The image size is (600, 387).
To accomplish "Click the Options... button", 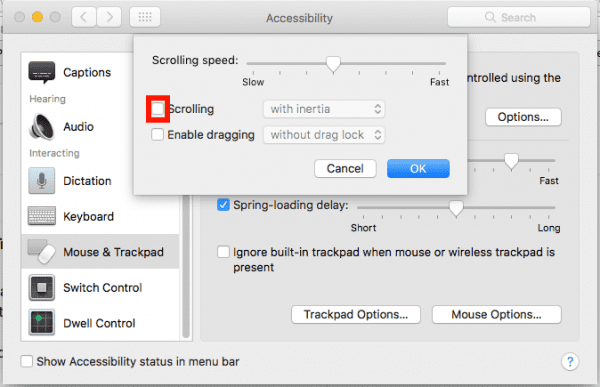I will coord(523,117).
